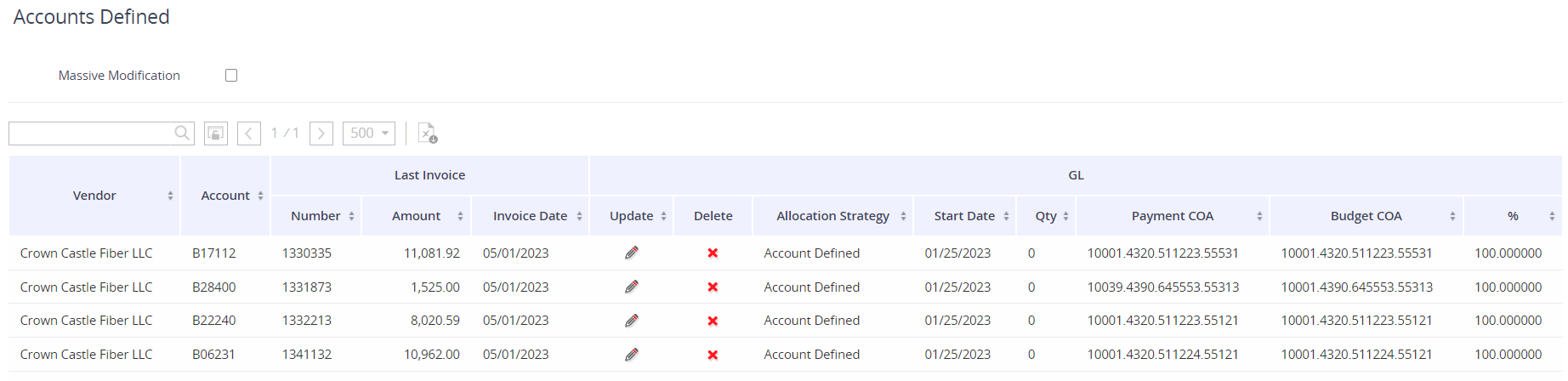Click the search magnifier icon
Image resolution: width=1568 pixels, height=381 pixels.
click(182, 133)
